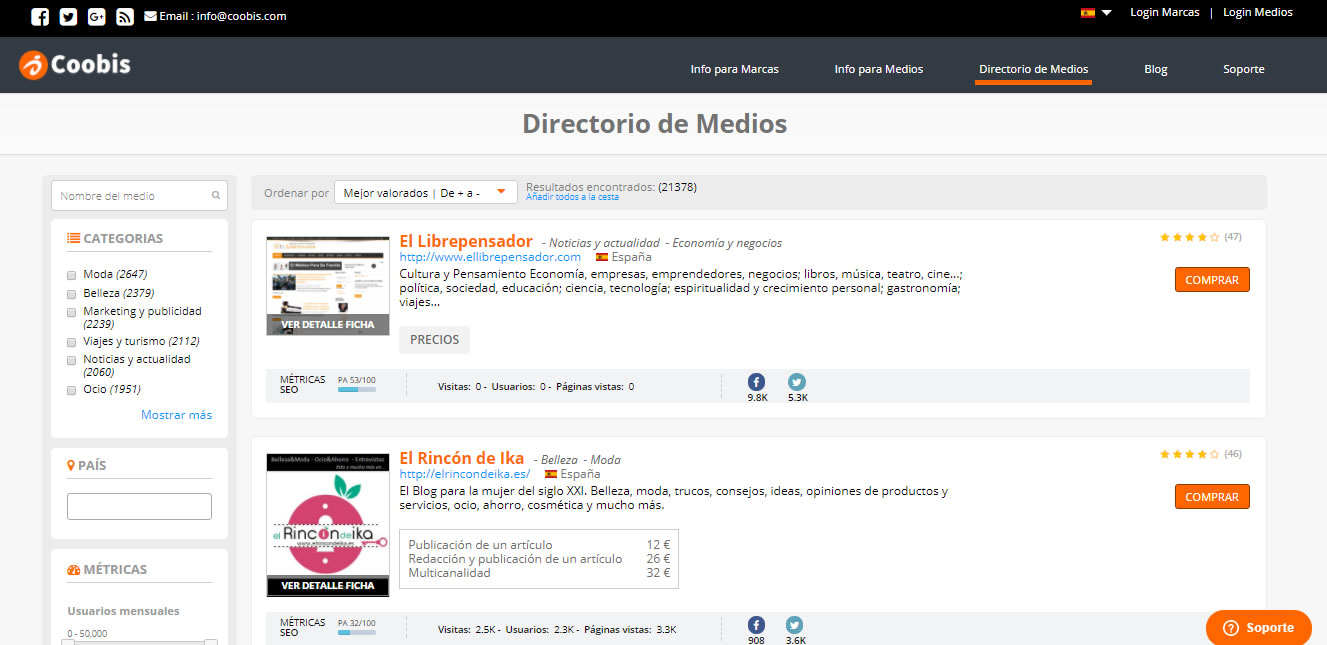The image size is (1327, 645).
Task: Click the Coobis logo
Action: coord(75,65)
